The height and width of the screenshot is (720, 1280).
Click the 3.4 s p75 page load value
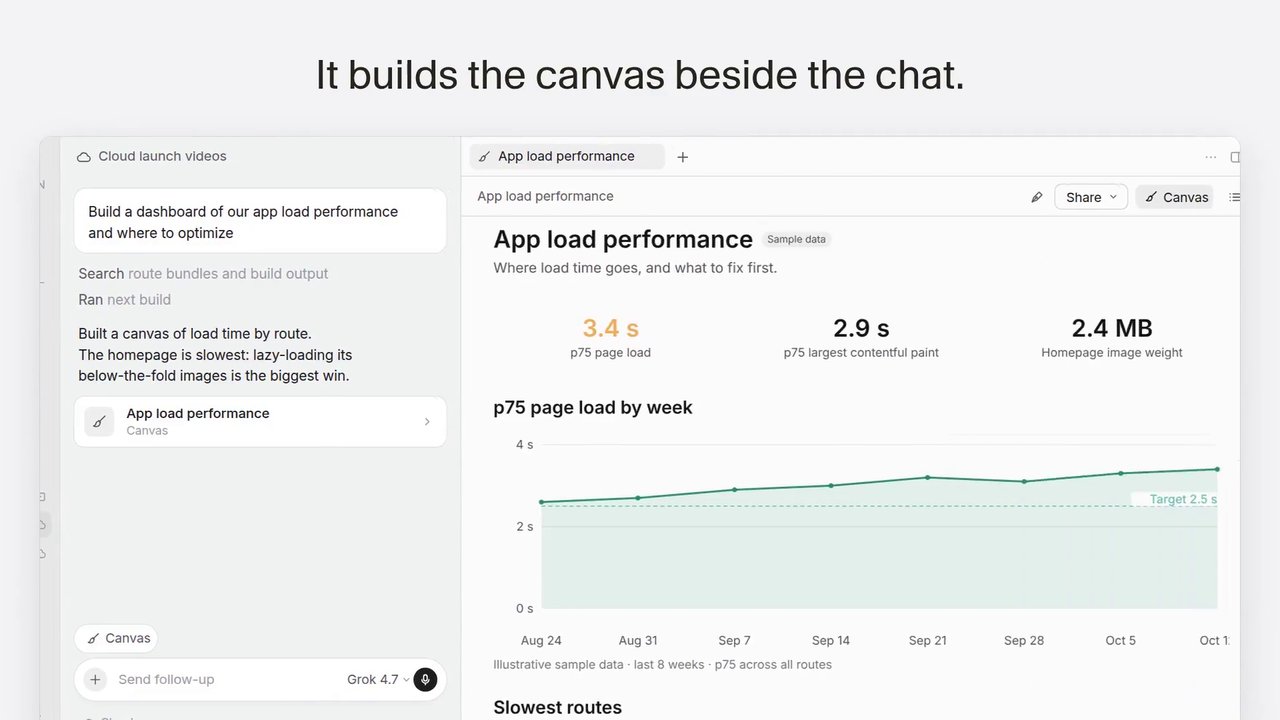coord(610,328)
